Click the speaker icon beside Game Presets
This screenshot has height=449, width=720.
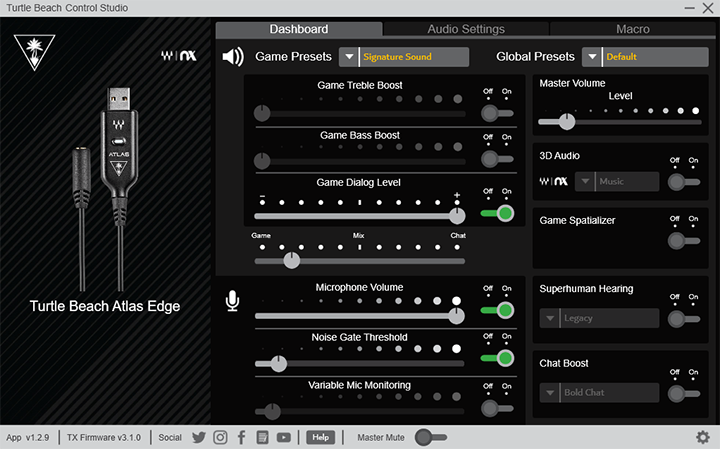pos(233,57)
